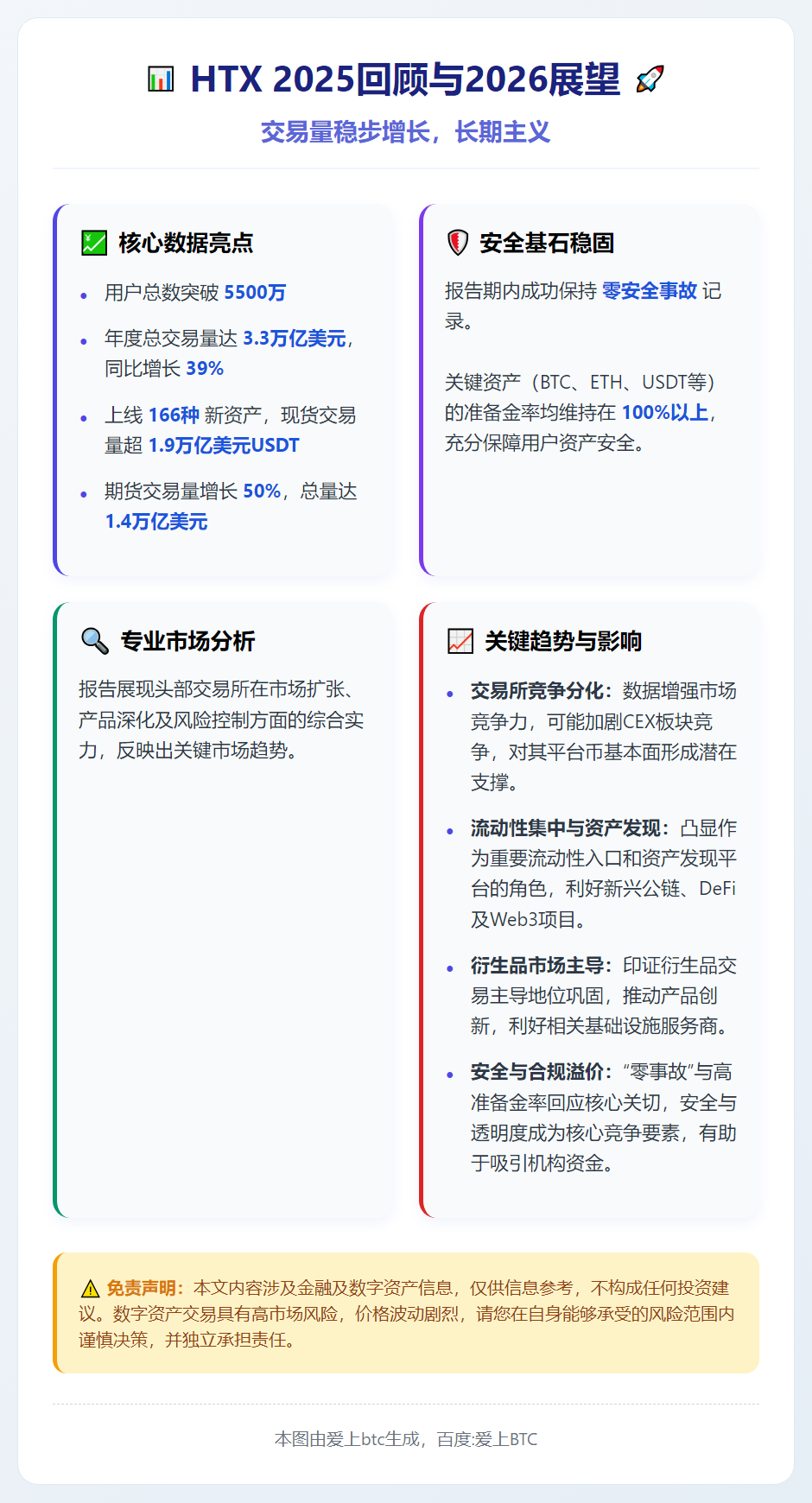Click the green chart icon by 核心数据亮点

(x=93, y=243)
